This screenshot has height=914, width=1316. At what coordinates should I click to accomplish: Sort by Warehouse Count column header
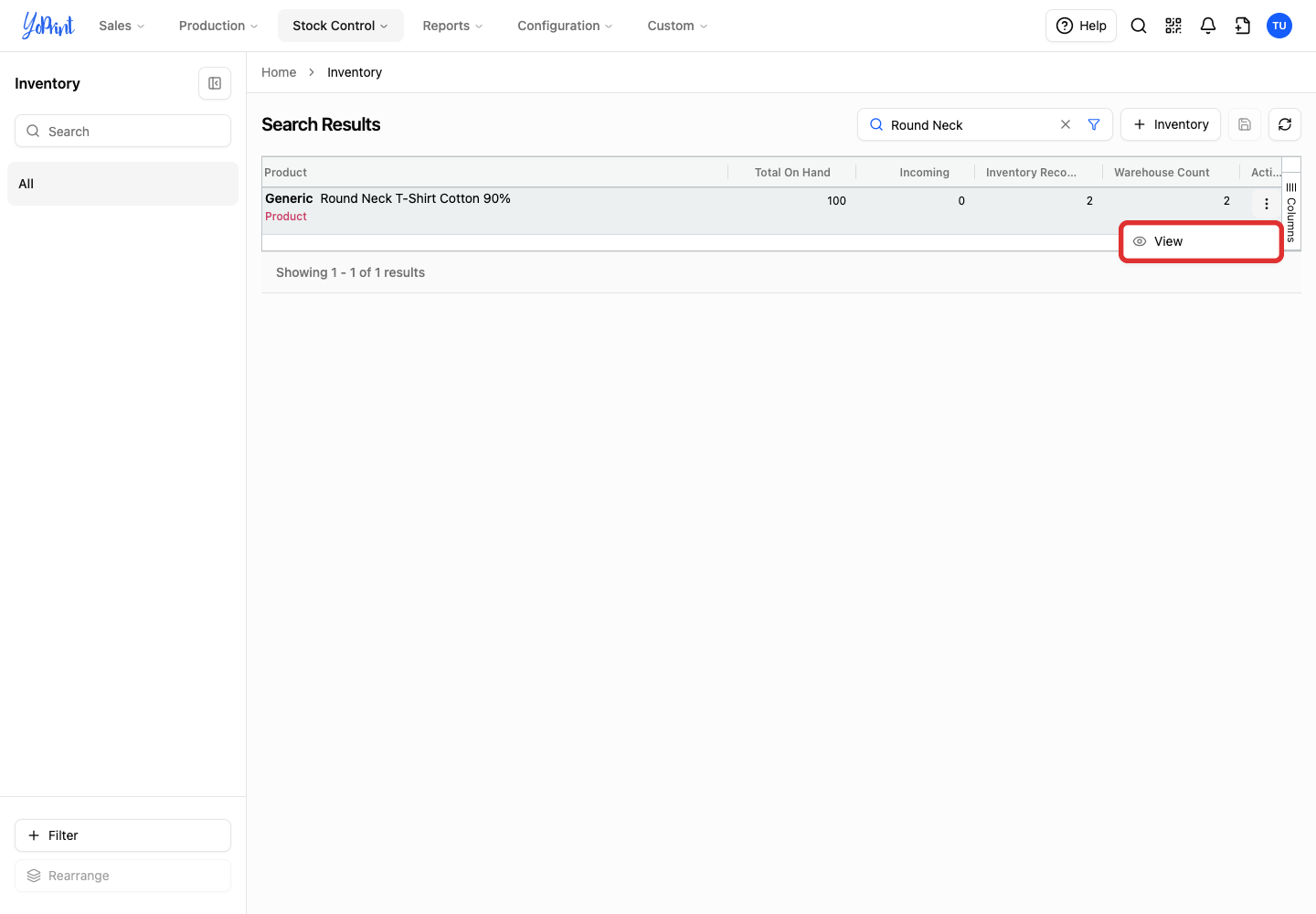(x=1172, y=172)
